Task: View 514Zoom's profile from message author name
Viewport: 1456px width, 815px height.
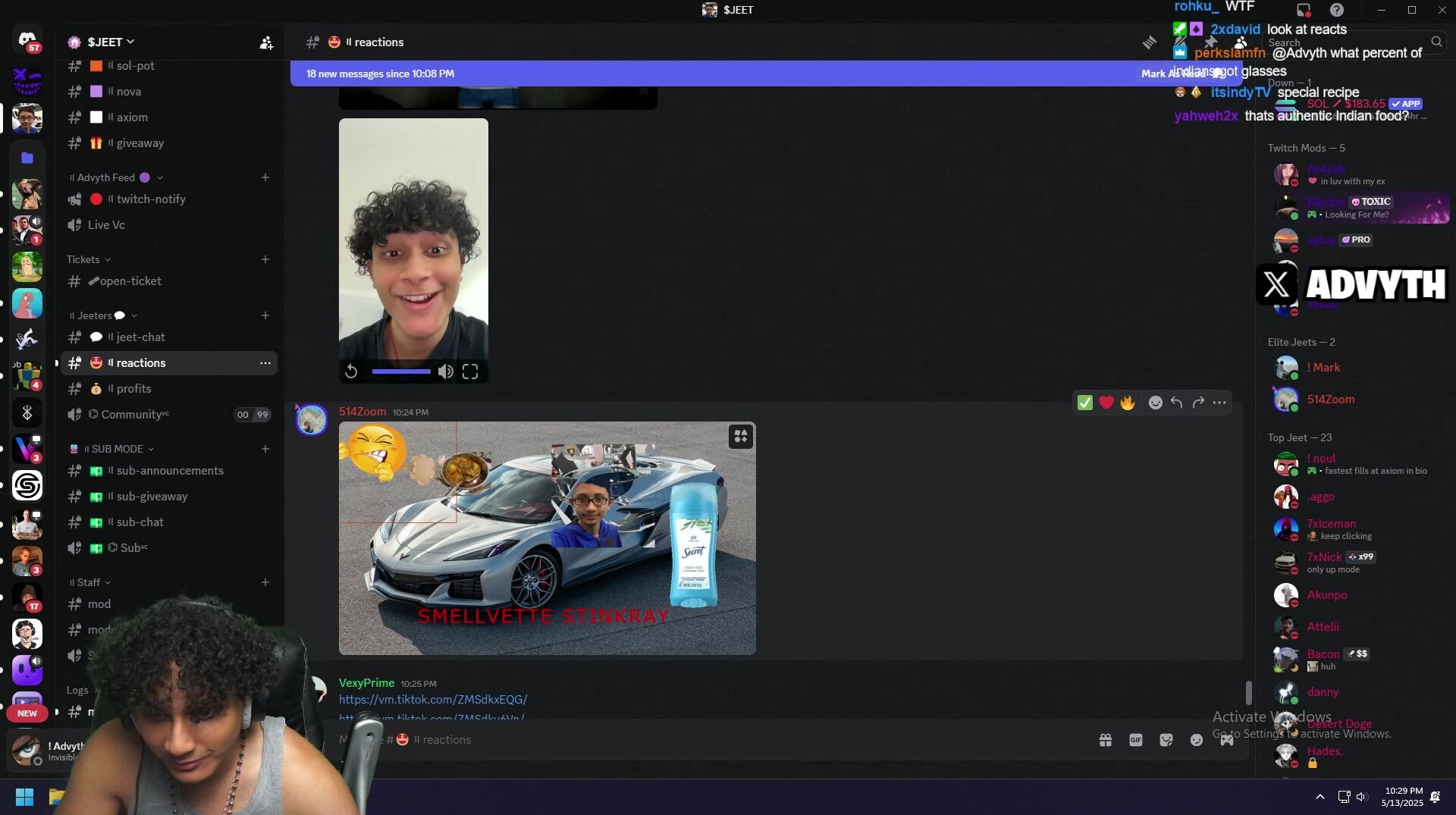Action: click(362, 412)
